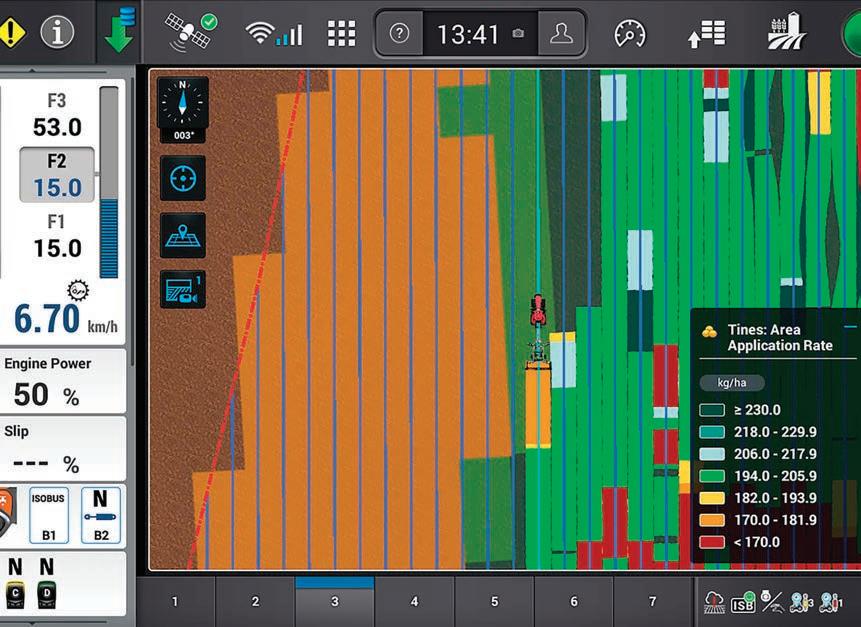Select the 206.0 - 217.9 light blue swatch
This screenshot has height=627, width=861.
coord(712,454)
